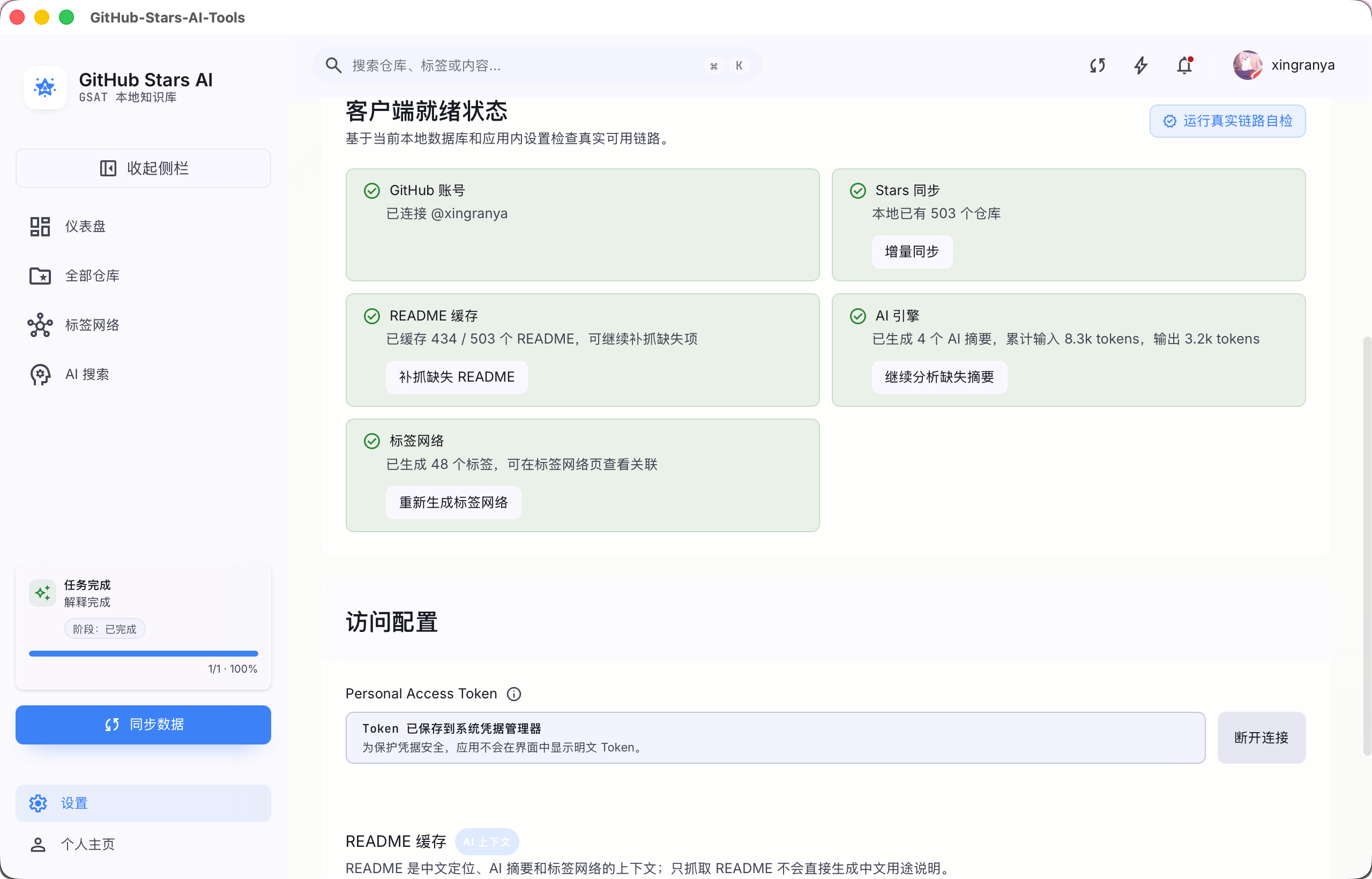Open the 全部仓库 page
Screen dimensions: 1372x879
click(143, 276)
